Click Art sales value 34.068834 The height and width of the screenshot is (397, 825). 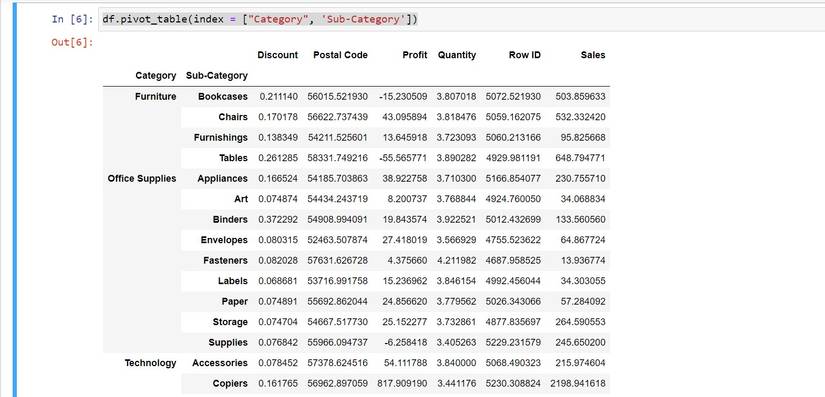[583, 199]
